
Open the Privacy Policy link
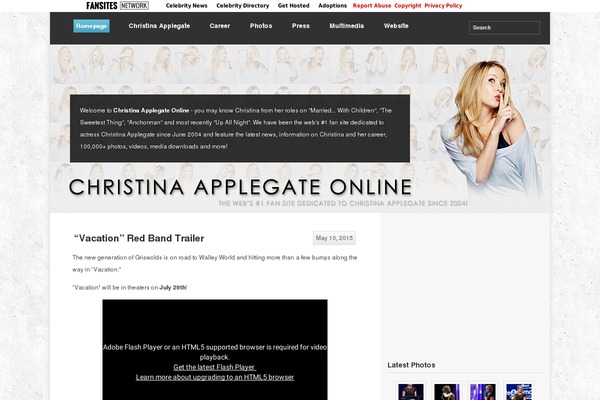(x=443, y=6)
